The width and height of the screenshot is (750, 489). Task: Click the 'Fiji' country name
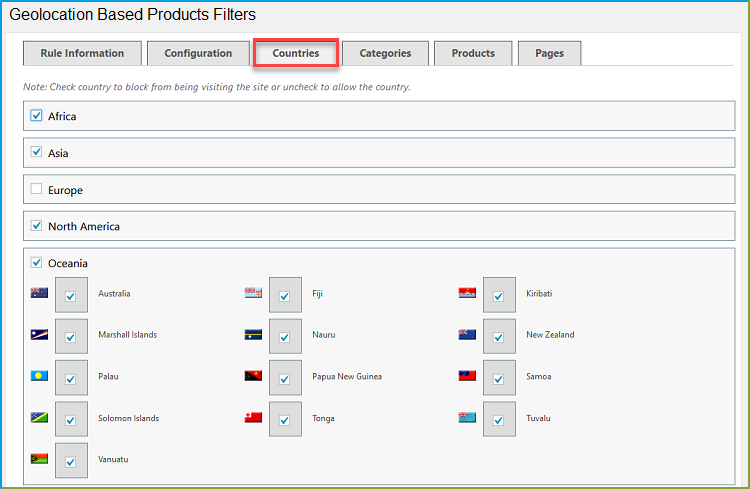318,293
